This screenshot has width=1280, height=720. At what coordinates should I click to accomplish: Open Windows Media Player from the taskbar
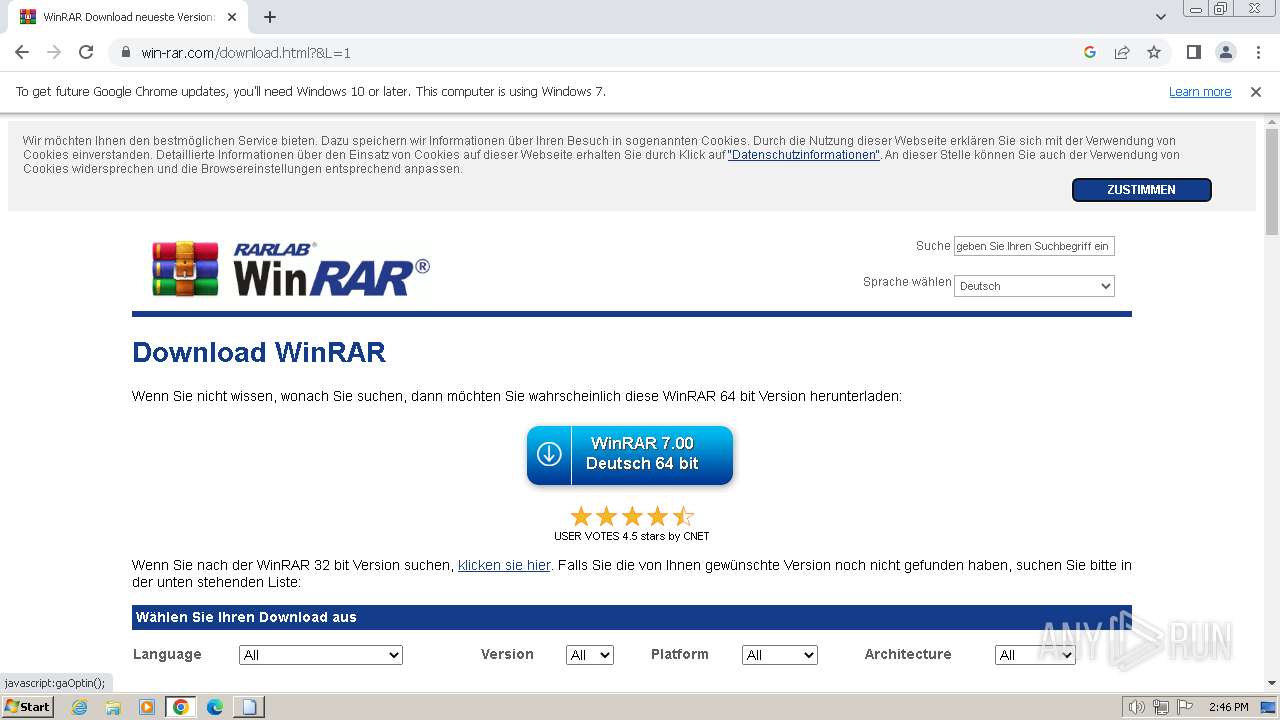pos(147,707)
